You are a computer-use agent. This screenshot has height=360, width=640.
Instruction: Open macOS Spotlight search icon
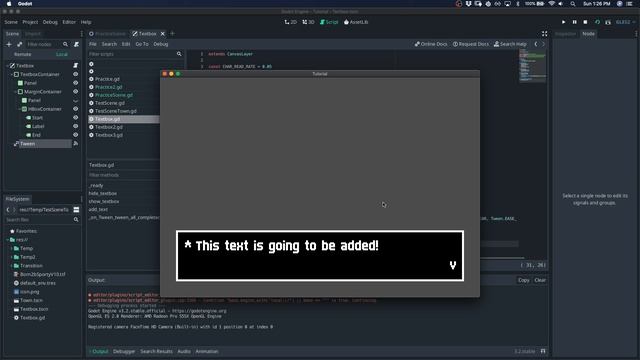[x=573, y=4]
